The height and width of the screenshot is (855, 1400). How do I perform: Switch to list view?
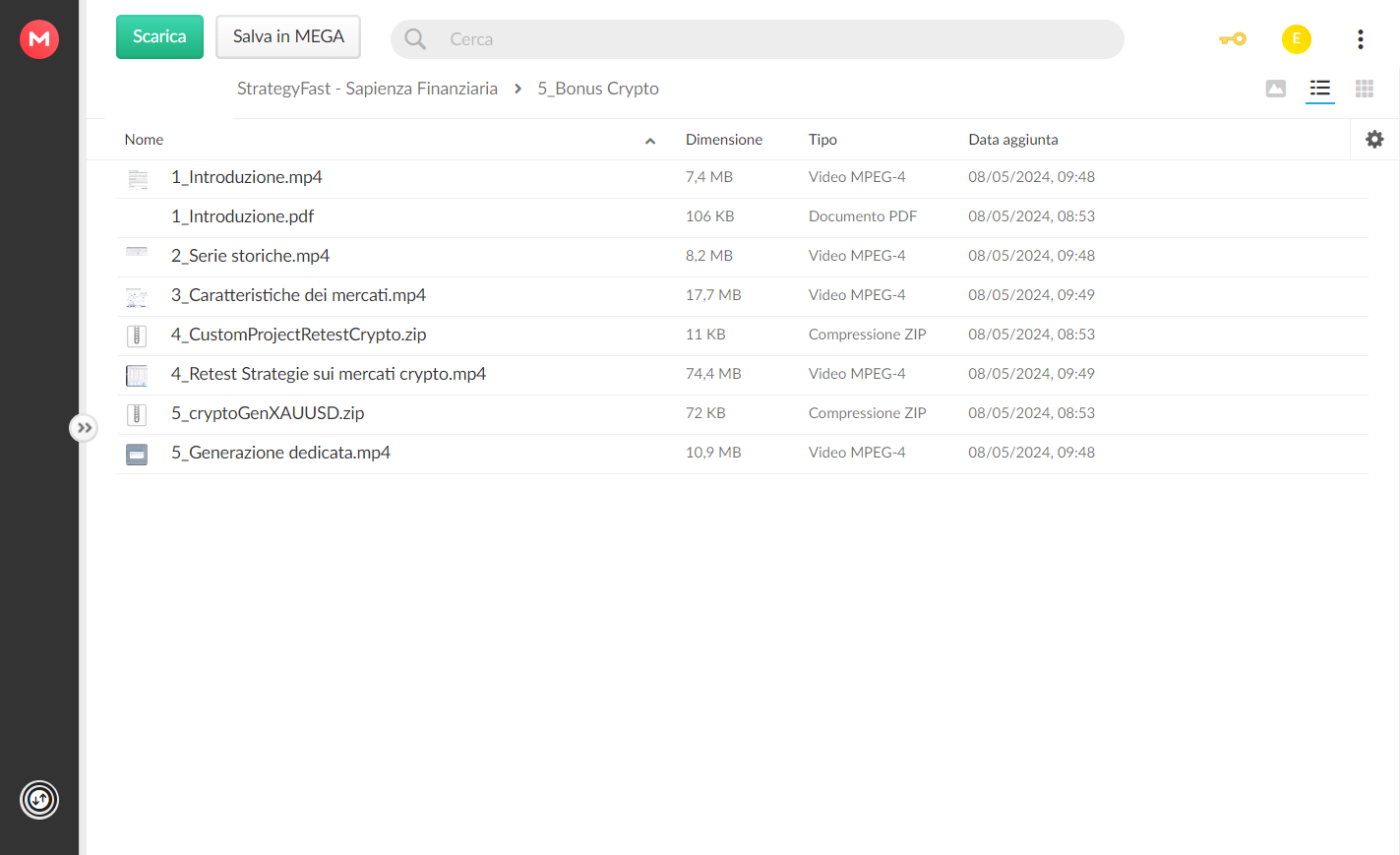click(x=1320, y=89)
